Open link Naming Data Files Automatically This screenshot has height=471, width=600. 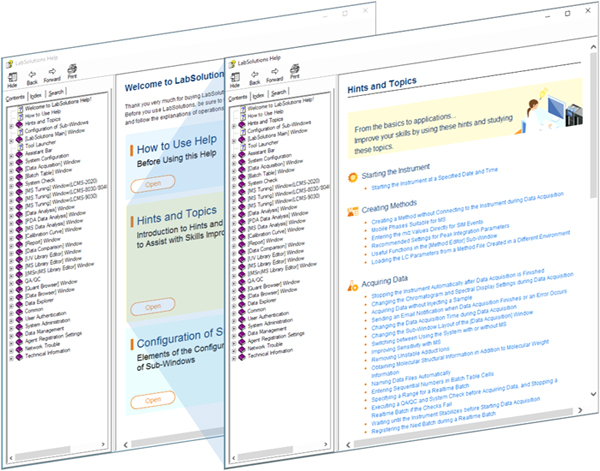[411, 379]
